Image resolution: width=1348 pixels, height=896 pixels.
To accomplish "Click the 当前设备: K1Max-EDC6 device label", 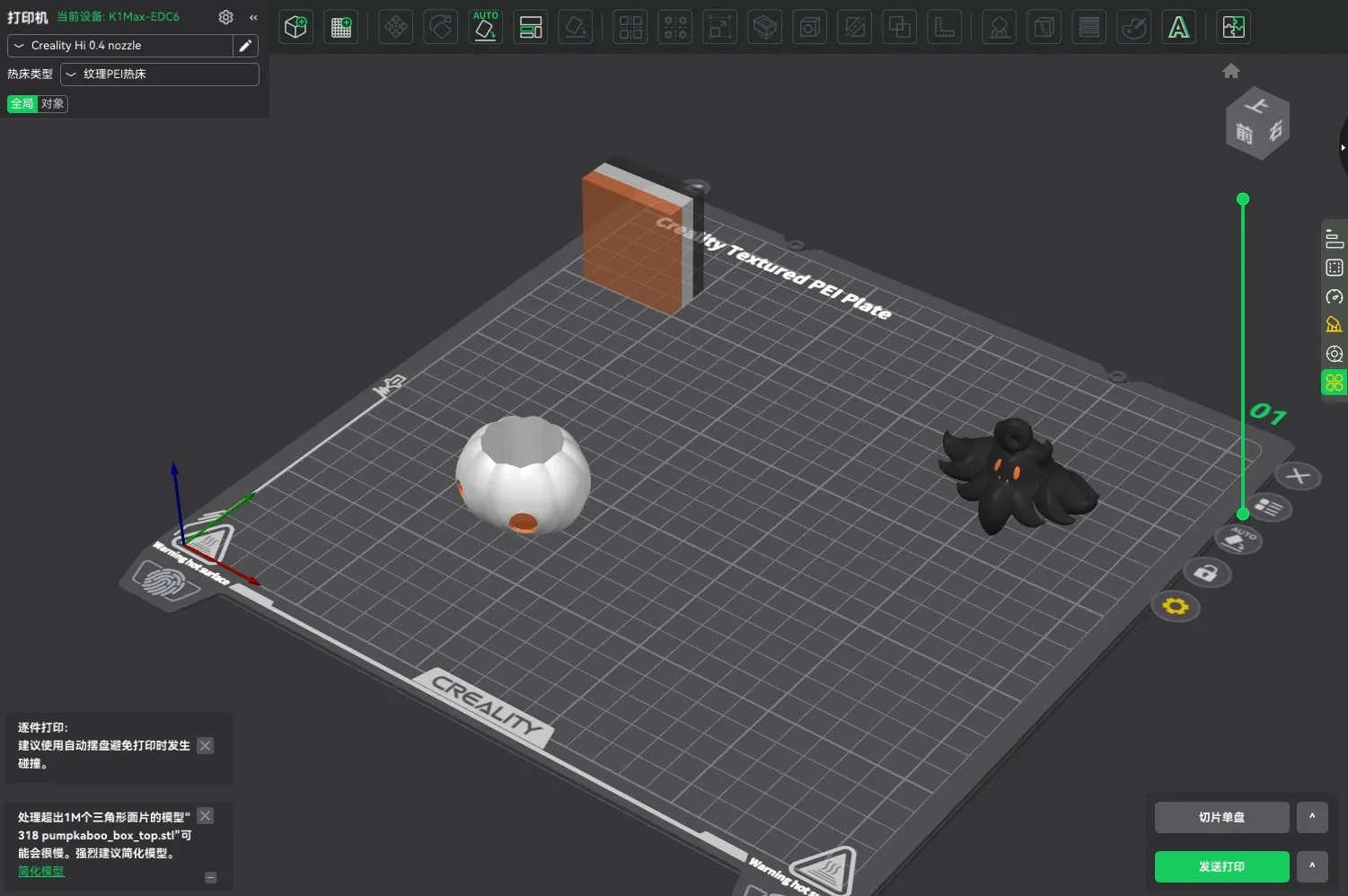I will tap(118, 17).
